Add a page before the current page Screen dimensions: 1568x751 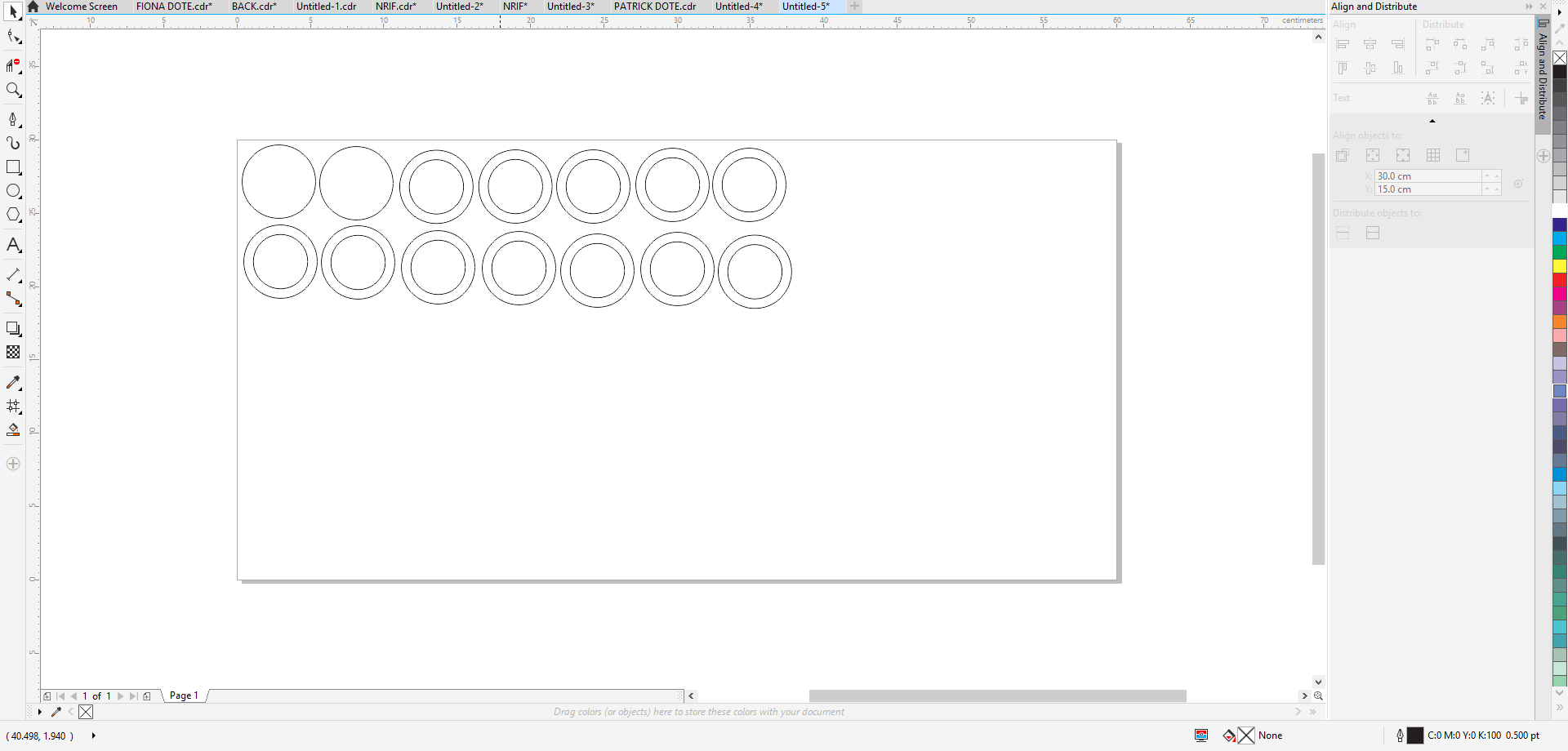(47, 696)
